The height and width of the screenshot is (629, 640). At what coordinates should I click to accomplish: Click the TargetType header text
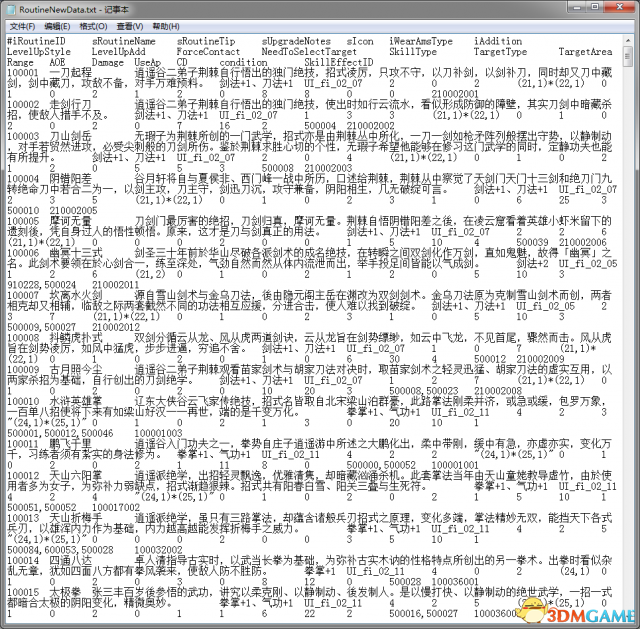(500, 52)
